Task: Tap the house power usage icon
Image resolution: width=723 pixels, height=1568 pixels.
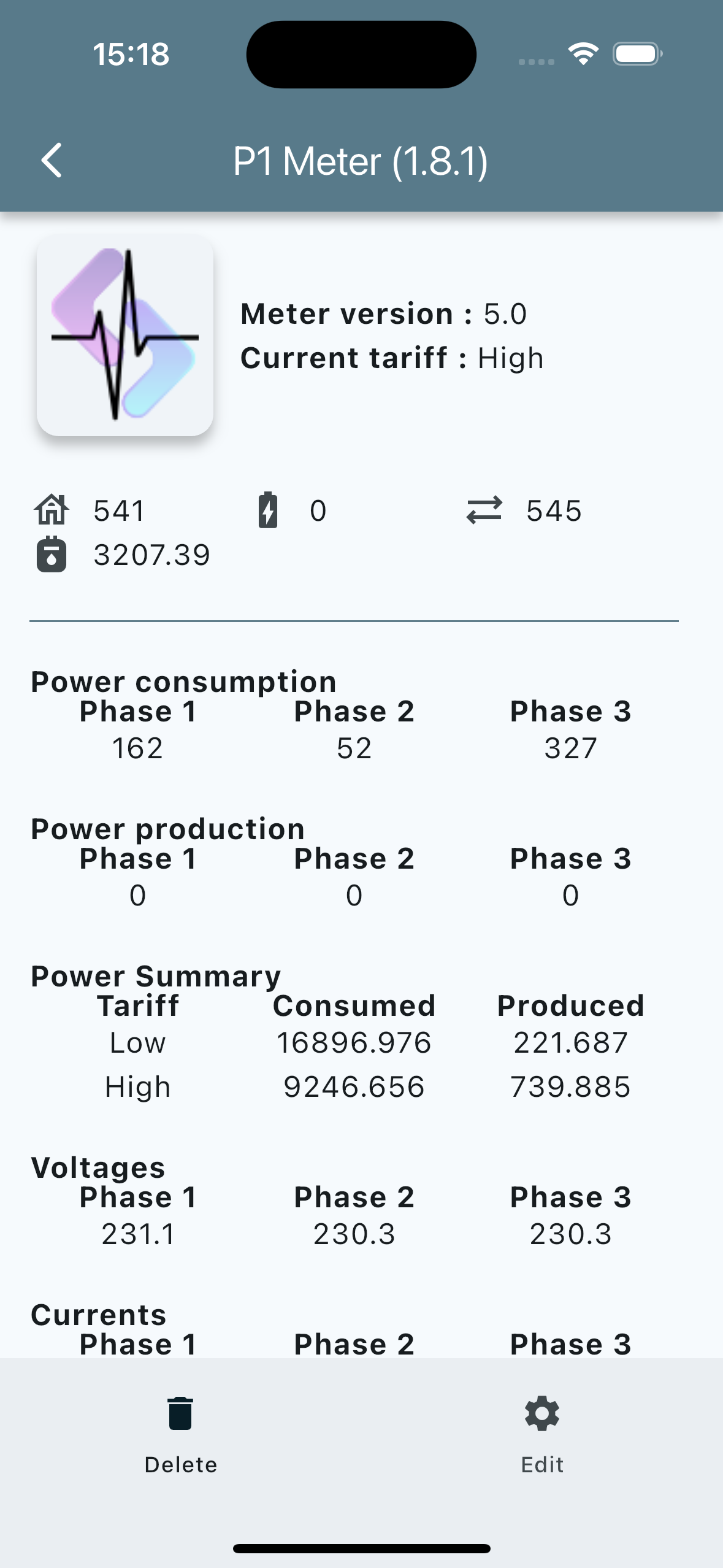Action: click(x=52, y=510)
